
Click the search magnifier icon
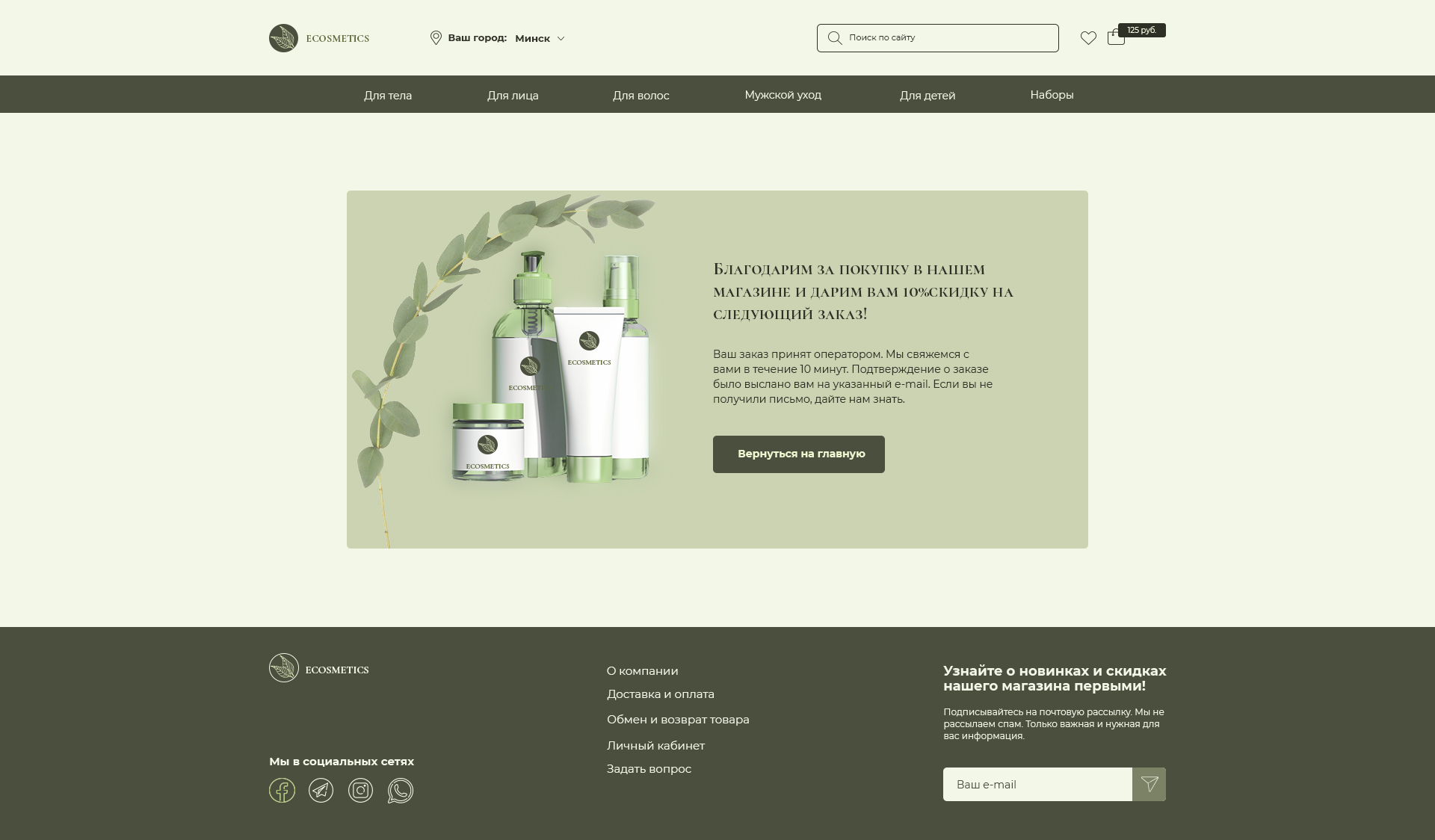pyautogui.click(x=835, y=38)
